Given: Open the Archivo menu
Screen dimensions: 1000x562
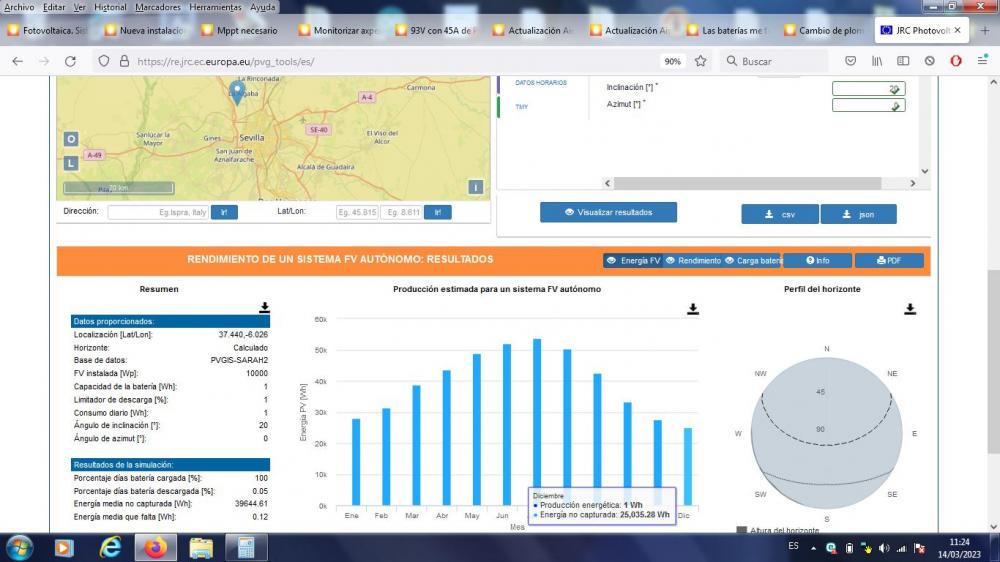Looking at the screenshot, I should tap(19, 7).
